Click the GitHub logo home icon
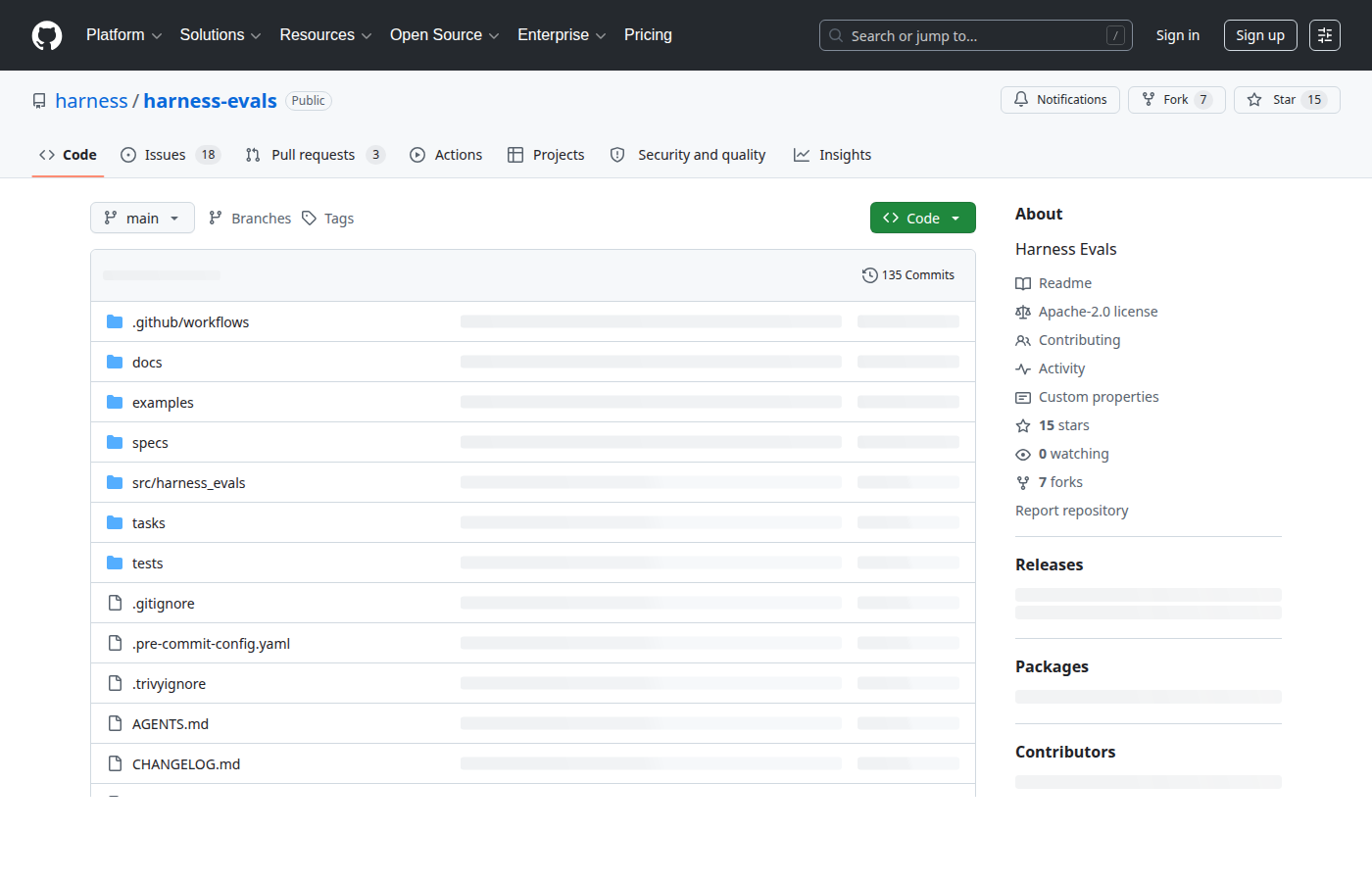 pyautogui.click(x=47, y=35)
